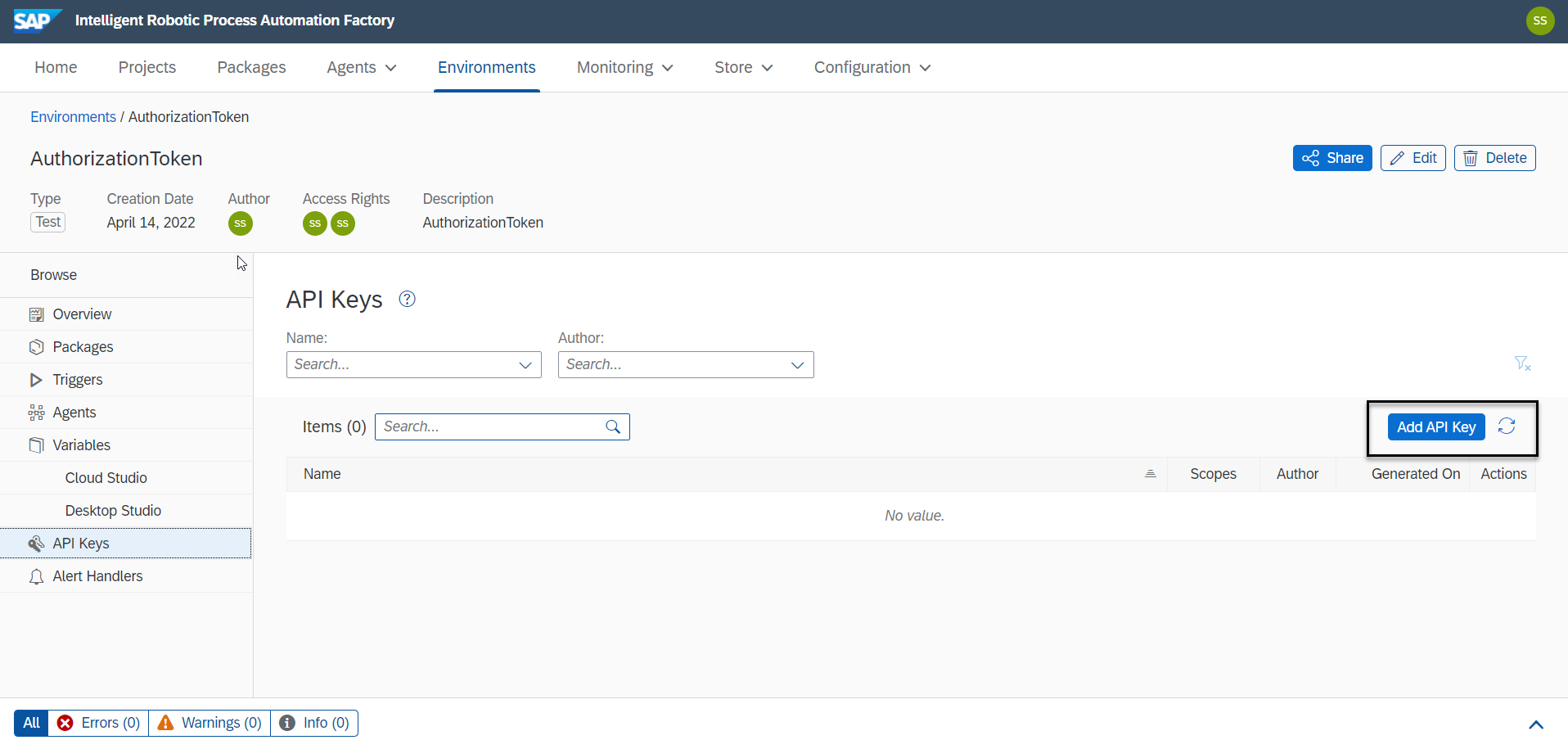Open the Configuration menu dropdown
1568x740 pixels.
[872, 67]
